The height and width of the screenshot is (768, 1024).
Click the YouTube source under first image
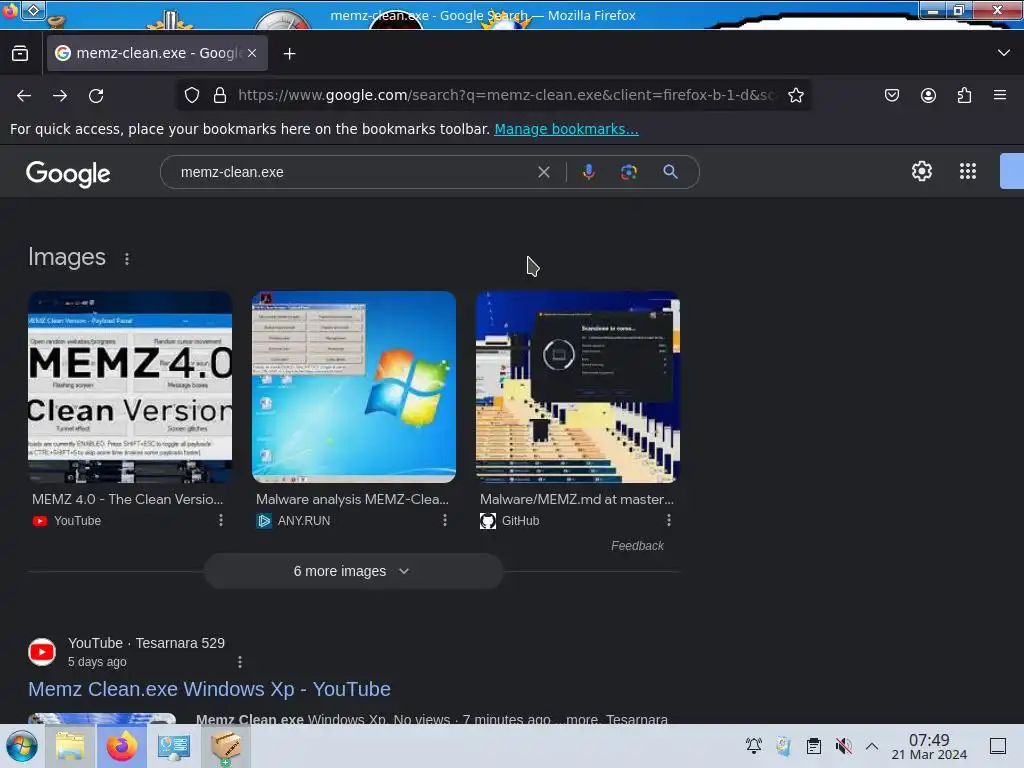pyautogui.click(x=67, y=520)
